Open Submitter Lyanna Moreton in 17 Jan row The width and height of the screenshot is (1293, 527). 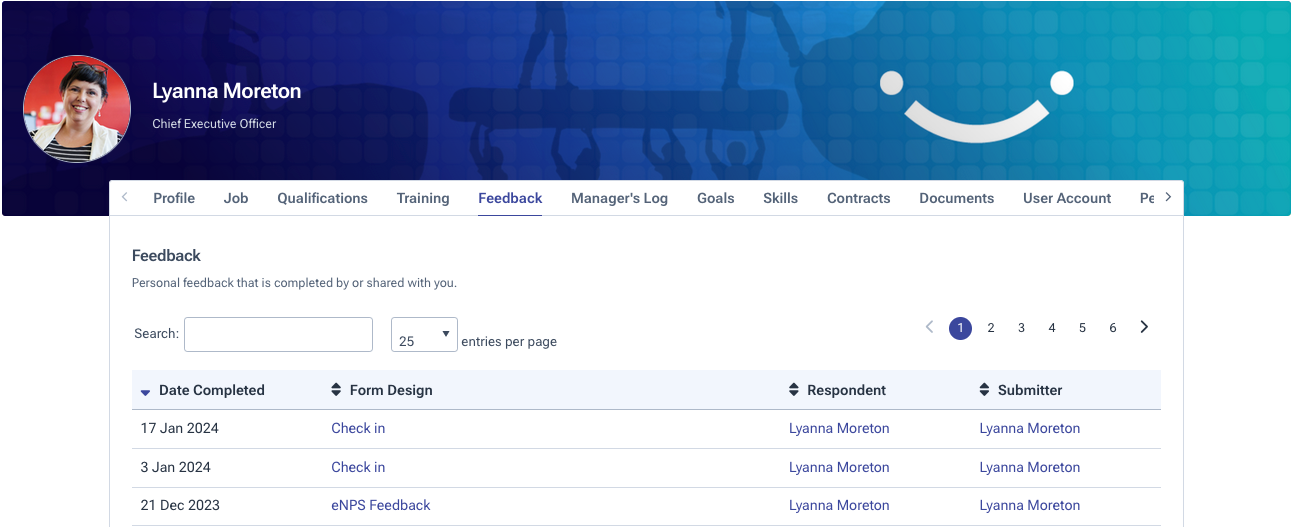(1030, 428)
